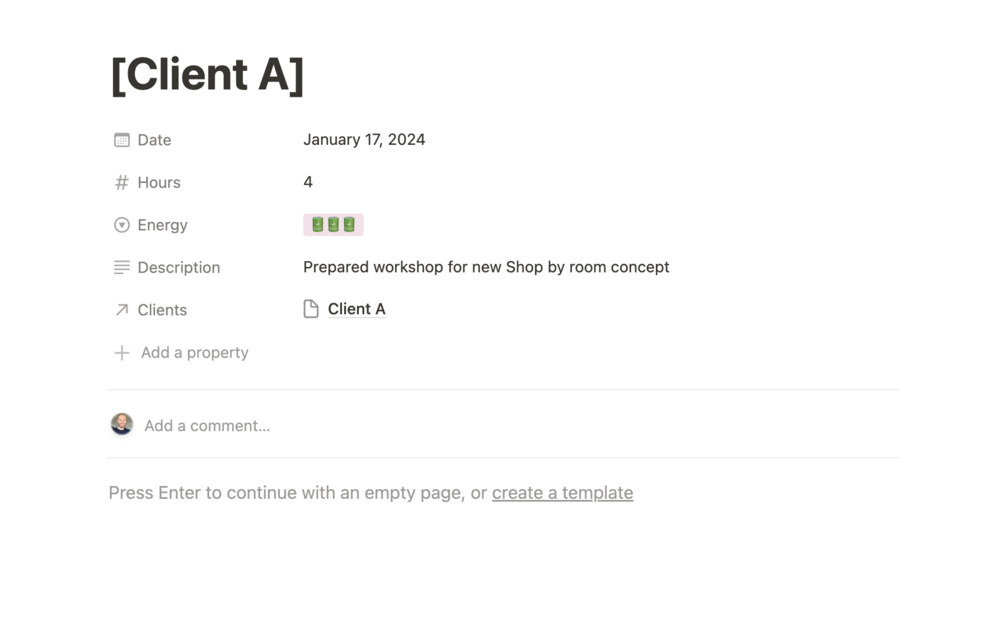
Task: Open the Date property label menu
Action: click(x=154, y=140)
